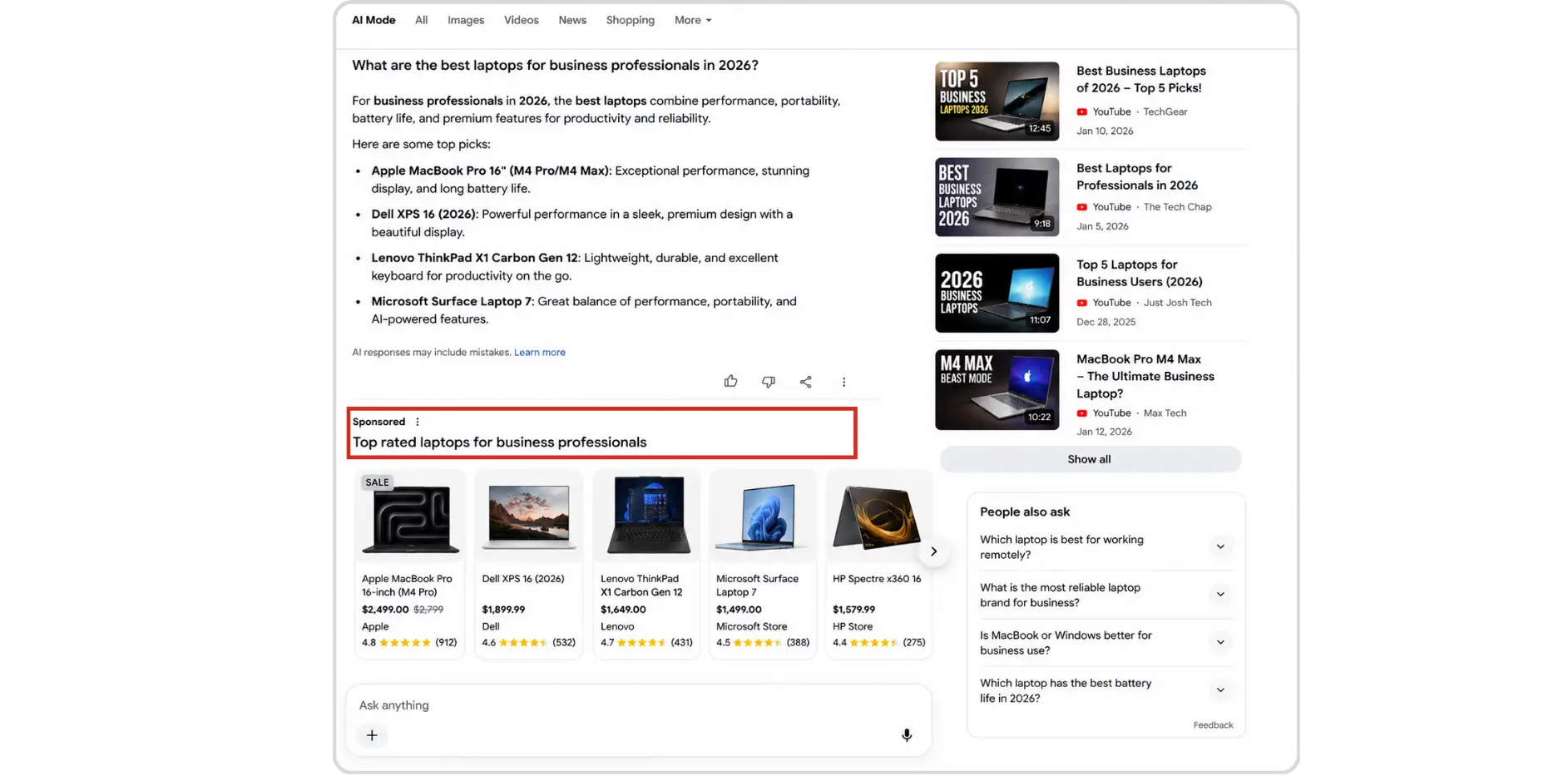The width and height of the screenshot is (1568, 776).
Task: Switch to the Shopping tab
Action: (x=630, y=20)
